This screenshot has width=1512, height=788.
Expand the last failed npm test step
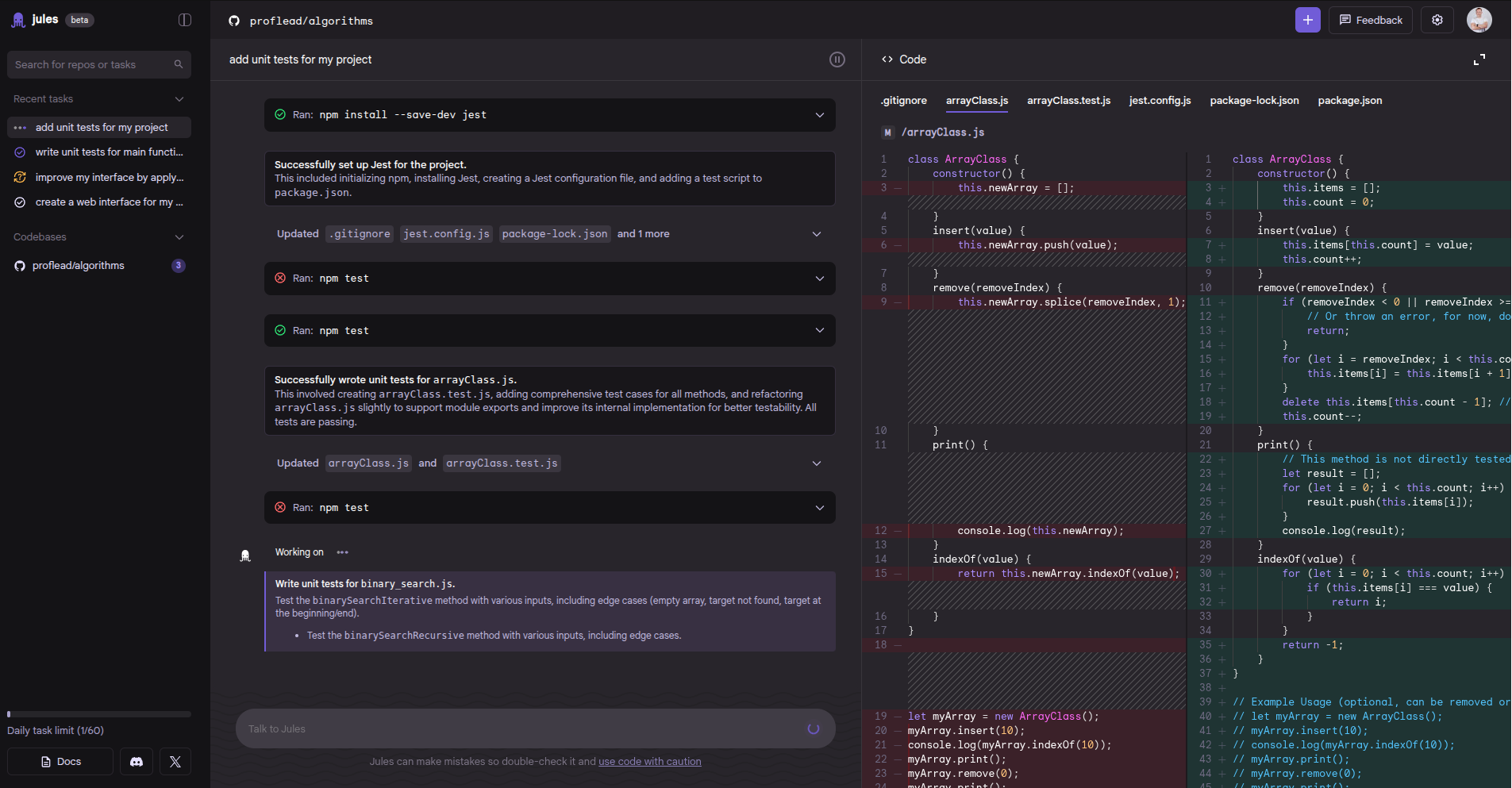820,508
